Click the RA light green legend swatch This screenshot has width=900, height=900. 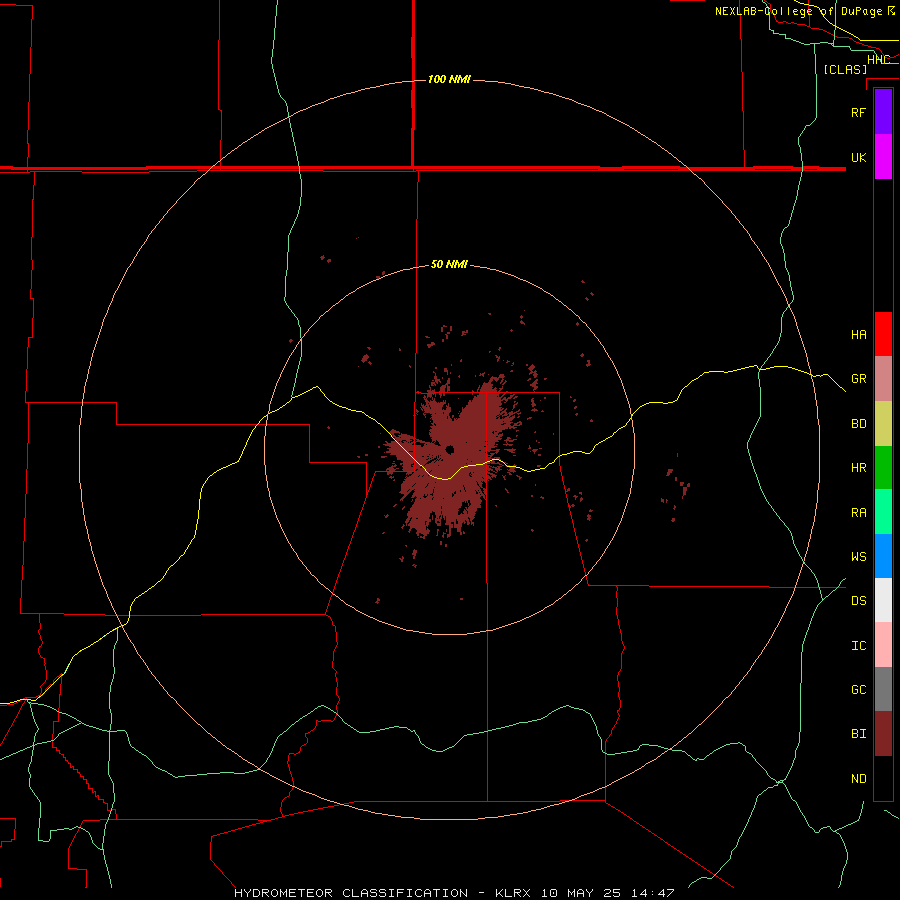[883, 512]
